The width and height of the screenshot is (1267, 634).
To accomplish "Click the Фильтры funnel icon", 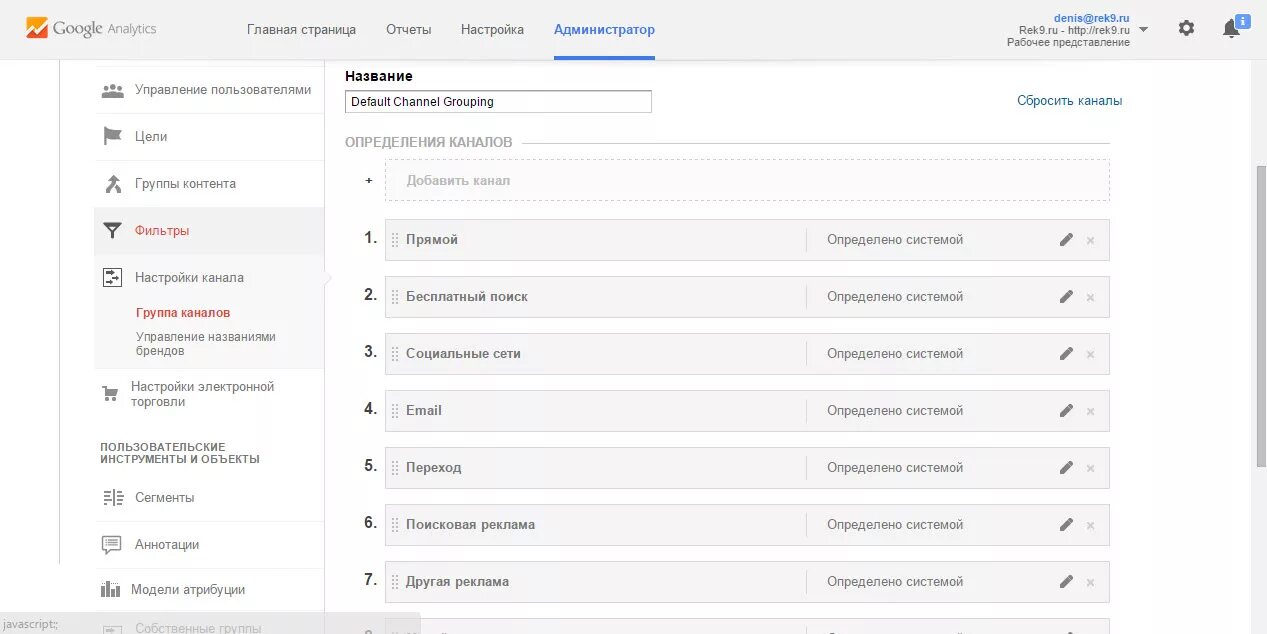I will pyautogui.click(x=112, y=231).
